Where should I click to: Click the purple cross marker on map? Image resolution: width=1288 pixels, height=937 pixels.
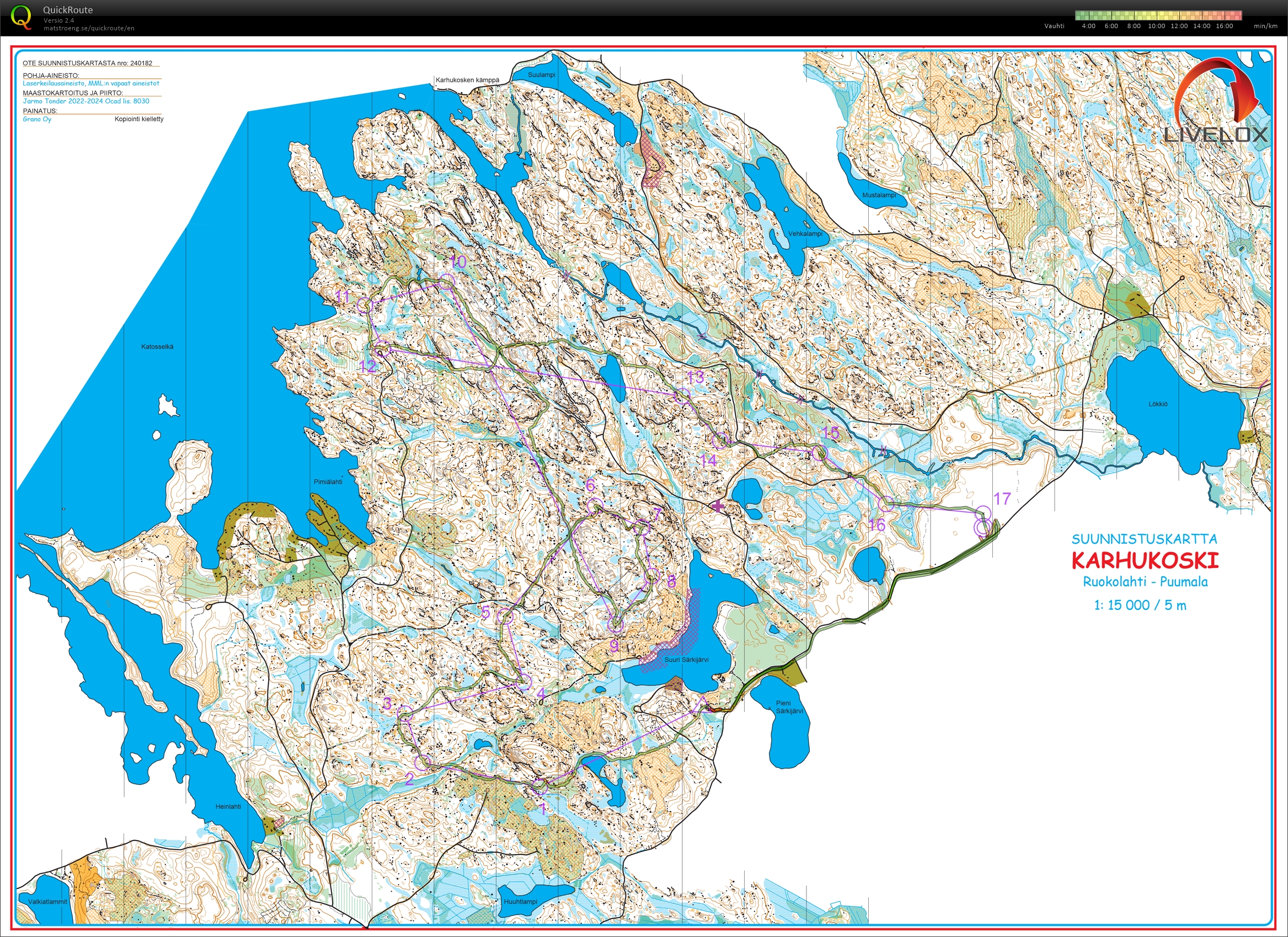coord(718,505)
